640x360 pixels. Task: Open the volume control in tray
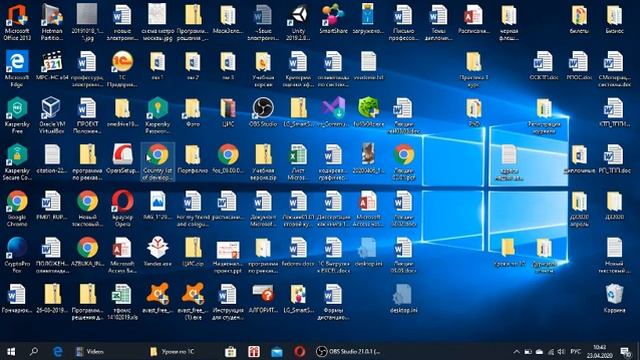tap(561, 351)
